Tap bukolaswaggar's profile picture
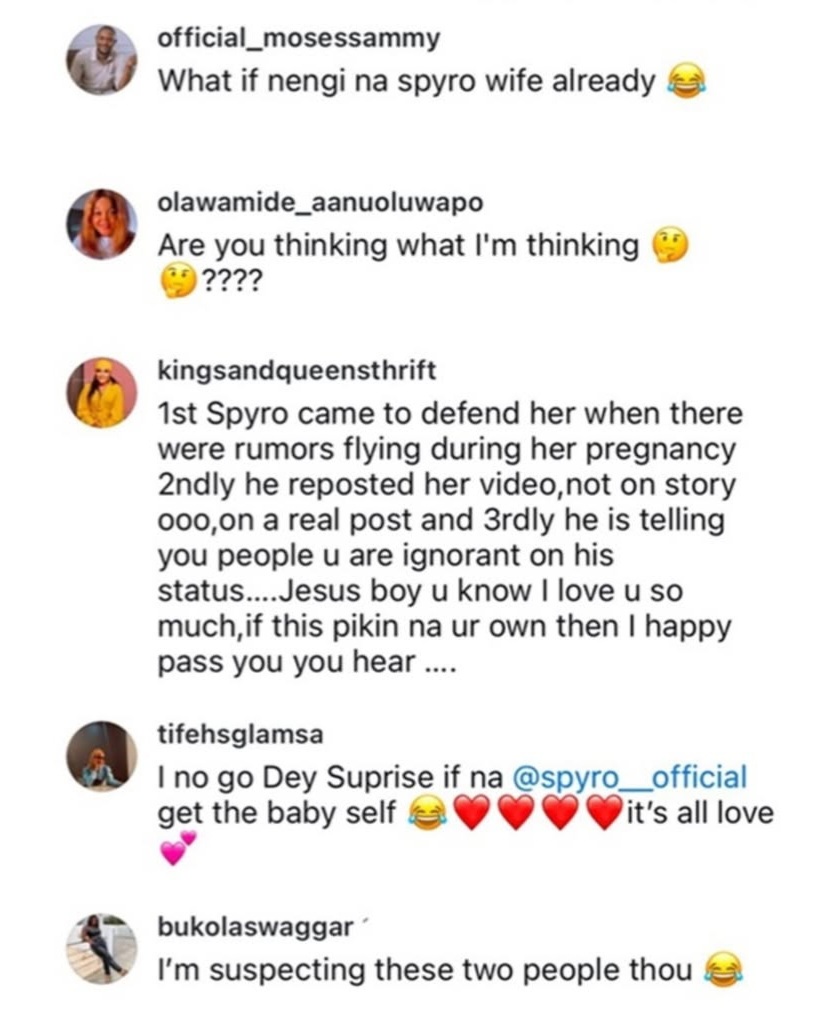Image resolution: width=816 pixels, height=1020 pixels. click(x=101, y=947)
